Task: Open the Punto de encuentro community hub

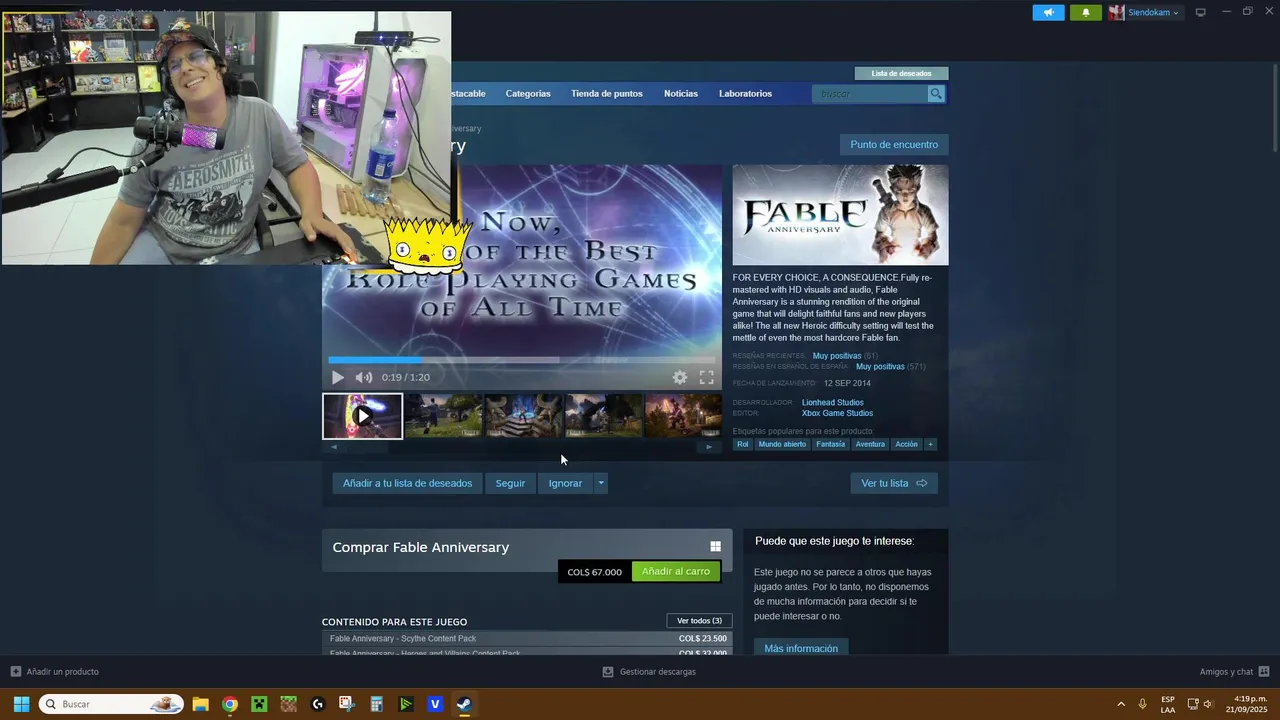Action: 894,145
